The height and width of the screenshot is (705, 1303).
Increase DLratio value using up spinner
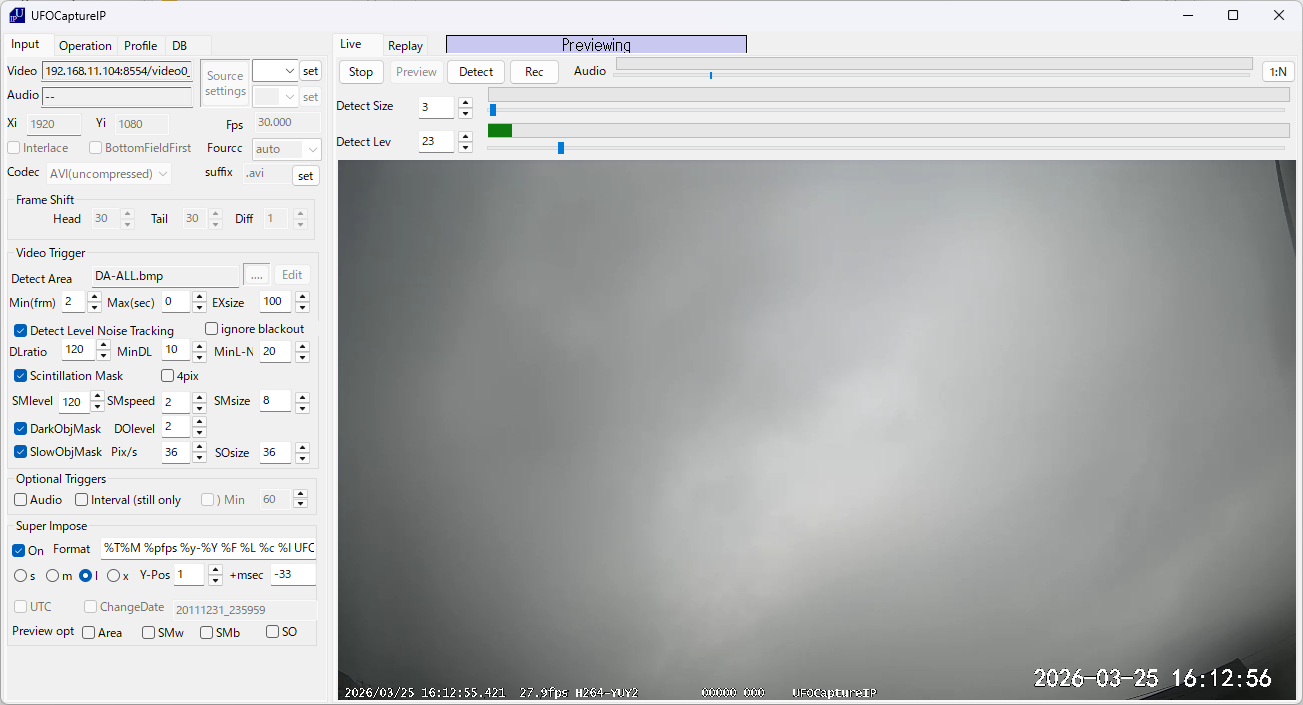tap(103, 345)
